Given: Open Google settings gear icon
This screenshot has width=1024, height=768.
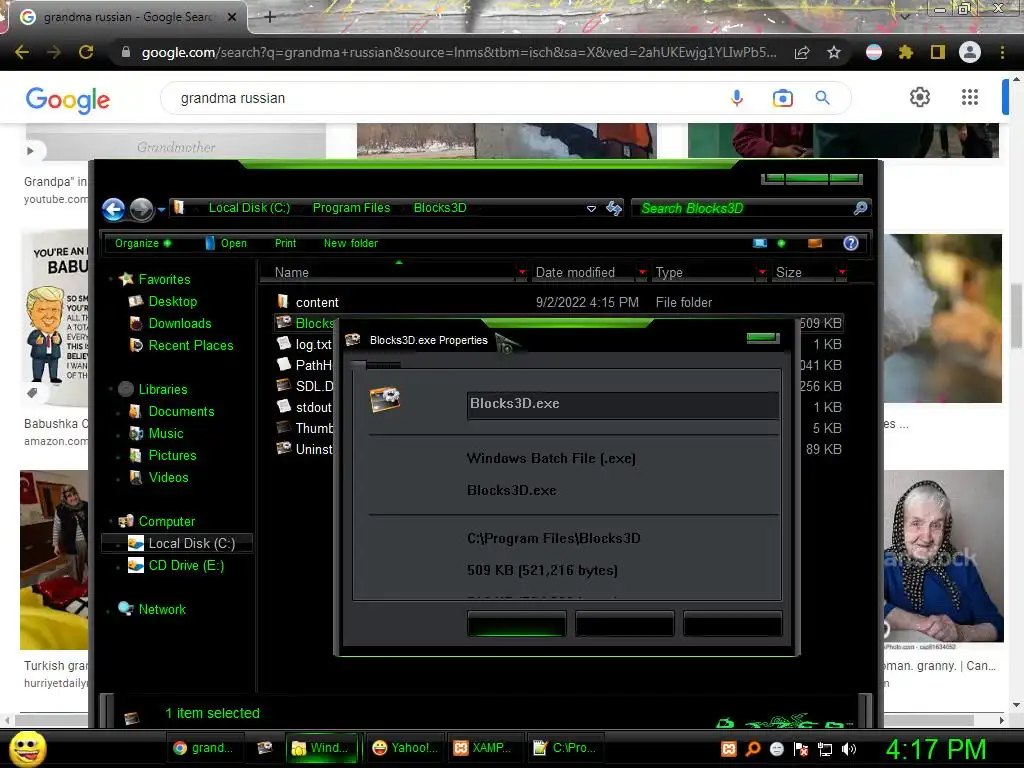Looking at the screenshot, I should click(x=920, y=97).
